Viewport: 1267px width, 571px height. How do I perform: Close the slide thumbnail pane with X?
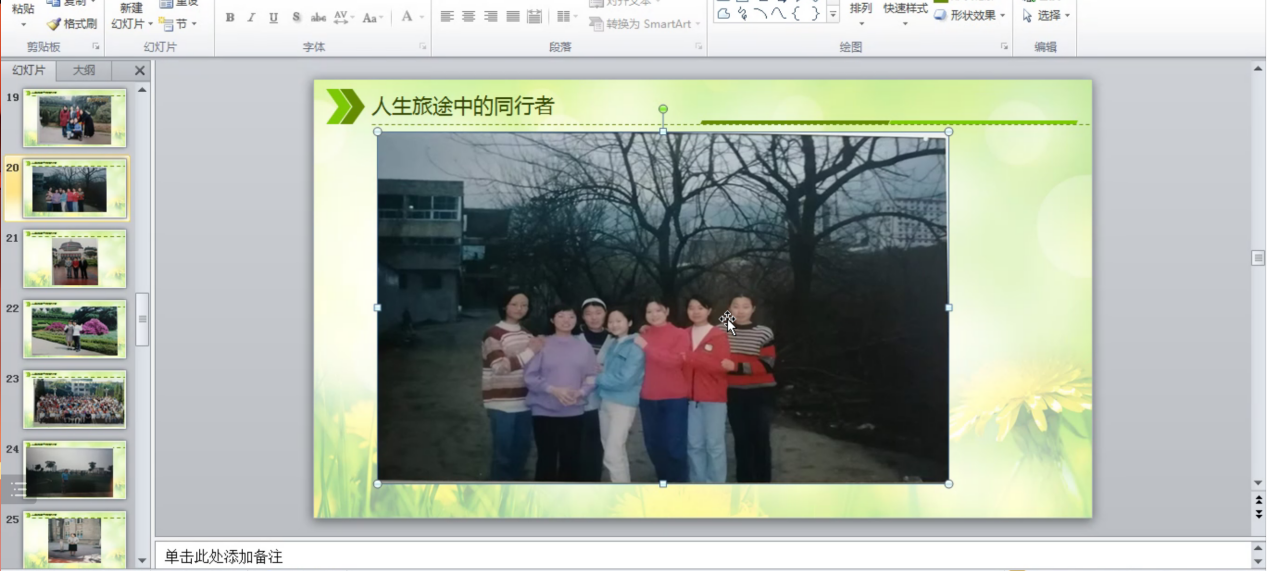click(x=140, y=70)
